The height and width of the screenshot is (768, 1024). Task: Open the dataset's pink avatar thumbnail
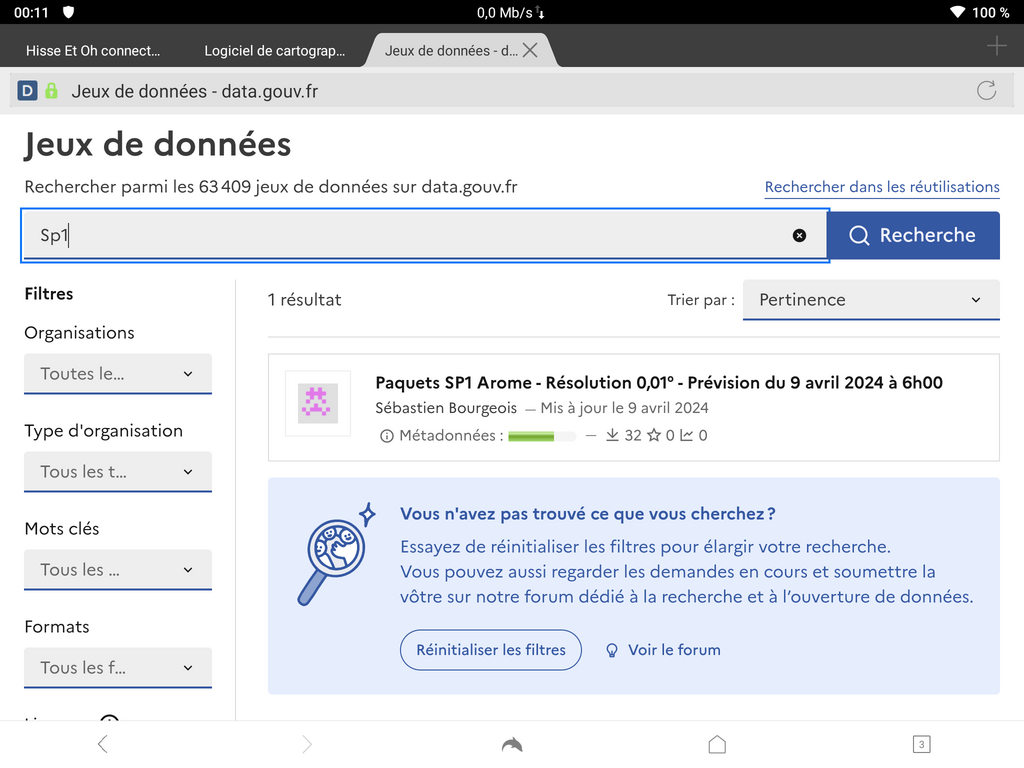coord(318,404)
